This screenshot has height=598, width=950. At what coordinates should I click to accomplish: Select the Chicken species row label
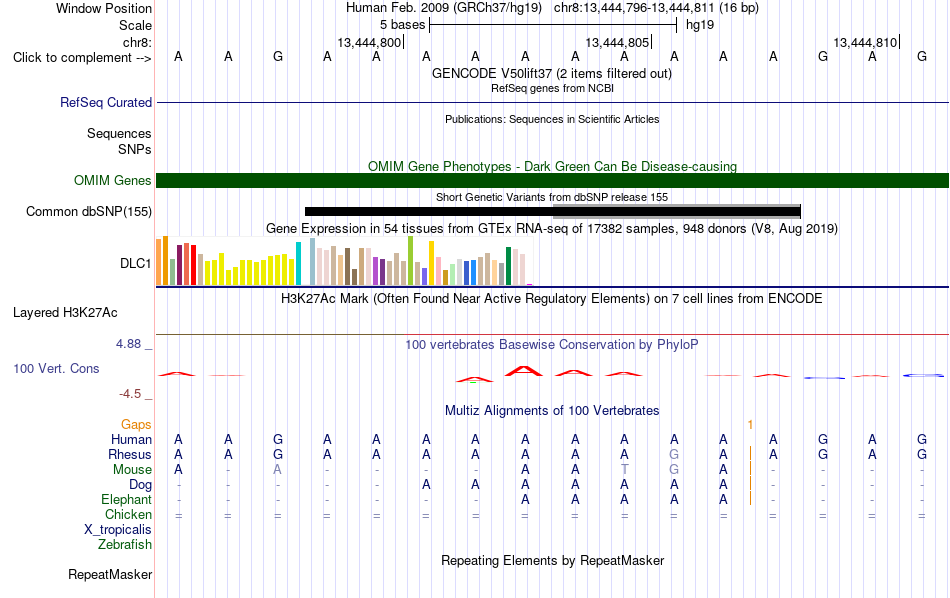click(x=128, y=514)
